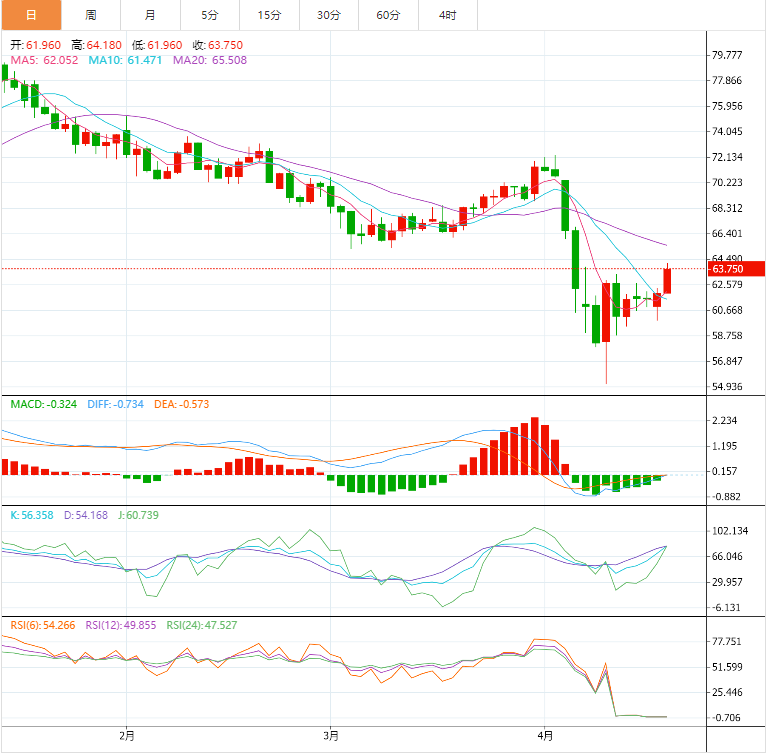768x754 pixels.
Task: Click the MA5: 62.052 label
Action: click(45, 60)
